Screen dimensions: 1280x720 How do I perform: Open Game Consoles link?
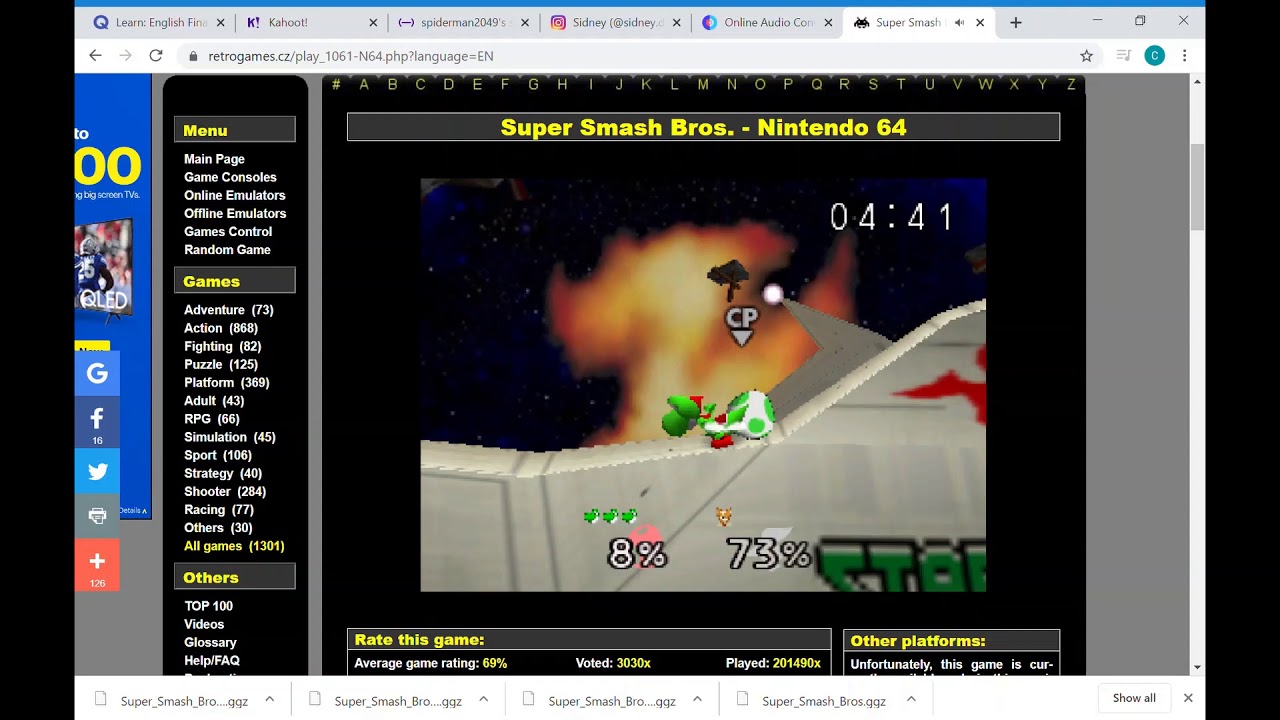(230, 177)
